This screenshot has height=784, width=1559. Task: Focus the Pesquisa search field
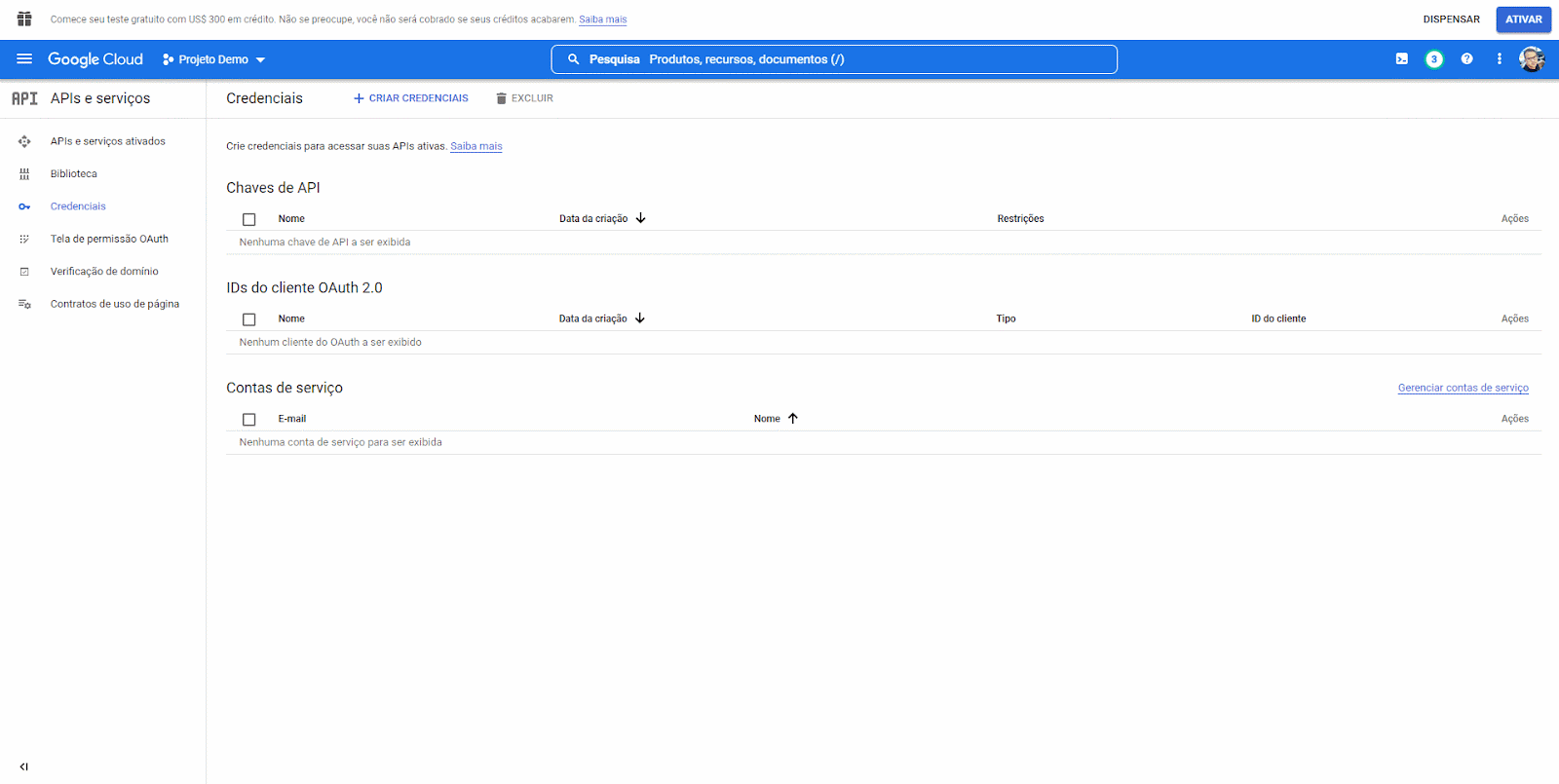point(834,59)
